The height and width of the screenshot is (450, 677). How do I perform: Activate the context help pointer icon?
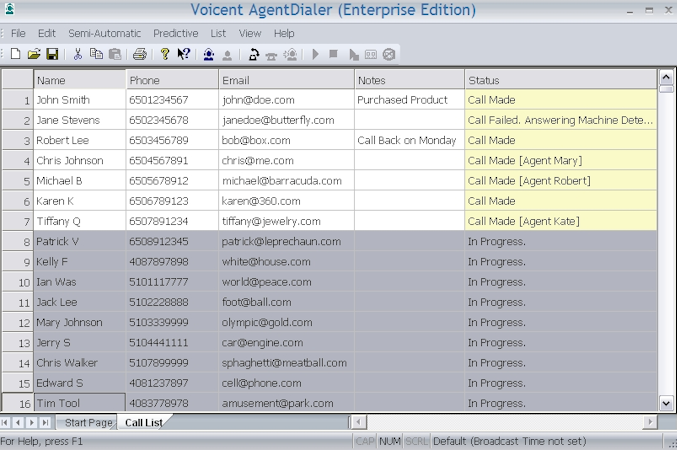[x=183, y=54]
